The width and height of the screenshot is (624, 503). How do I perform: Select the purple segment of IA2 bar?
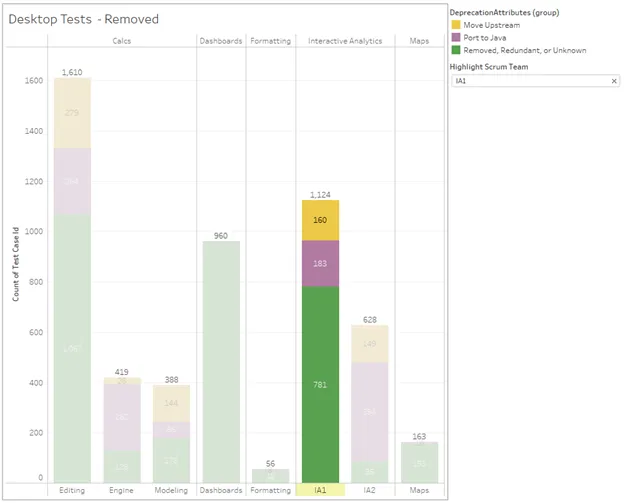click(369, 411)
